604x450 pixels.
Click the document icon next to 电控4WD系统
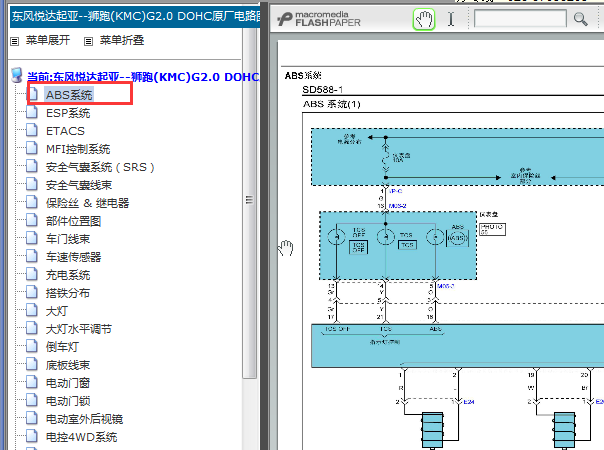point(32,436)
